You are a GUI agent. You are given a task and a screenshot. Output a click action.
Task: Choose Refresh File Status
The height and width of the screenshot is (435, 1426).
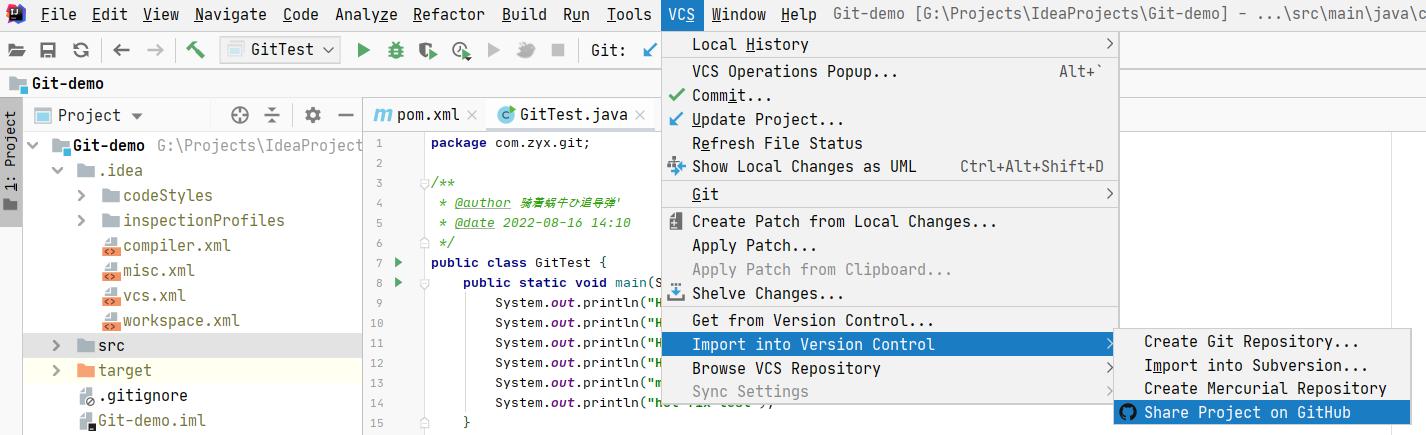(x=890, y=143)
